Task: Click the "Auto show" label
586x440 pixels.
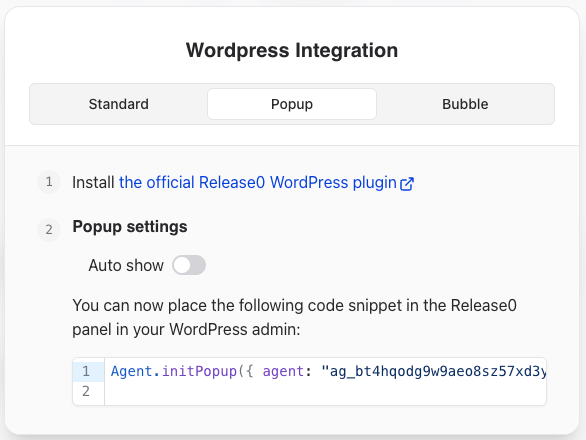Action: (x=126, y=265)
